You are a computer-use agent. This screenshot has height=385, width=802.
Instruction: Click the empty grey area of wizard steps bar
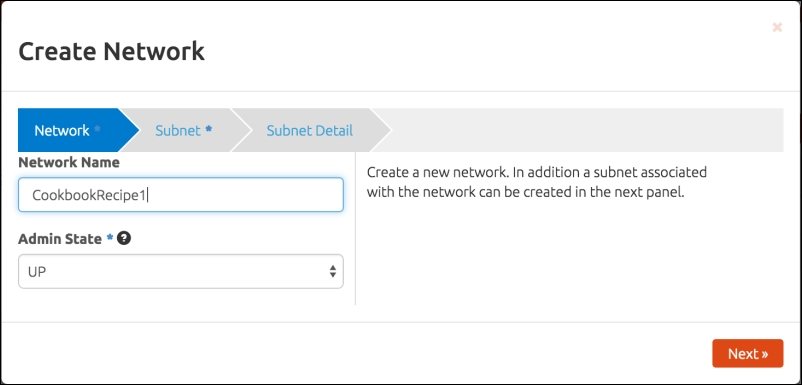pos(587,130)
